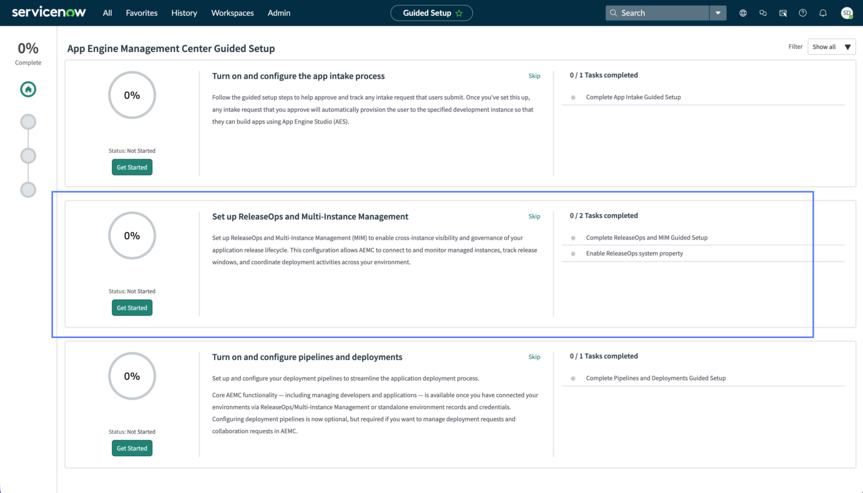Open Enable ReleaseOps system property task

pos(634,254)
